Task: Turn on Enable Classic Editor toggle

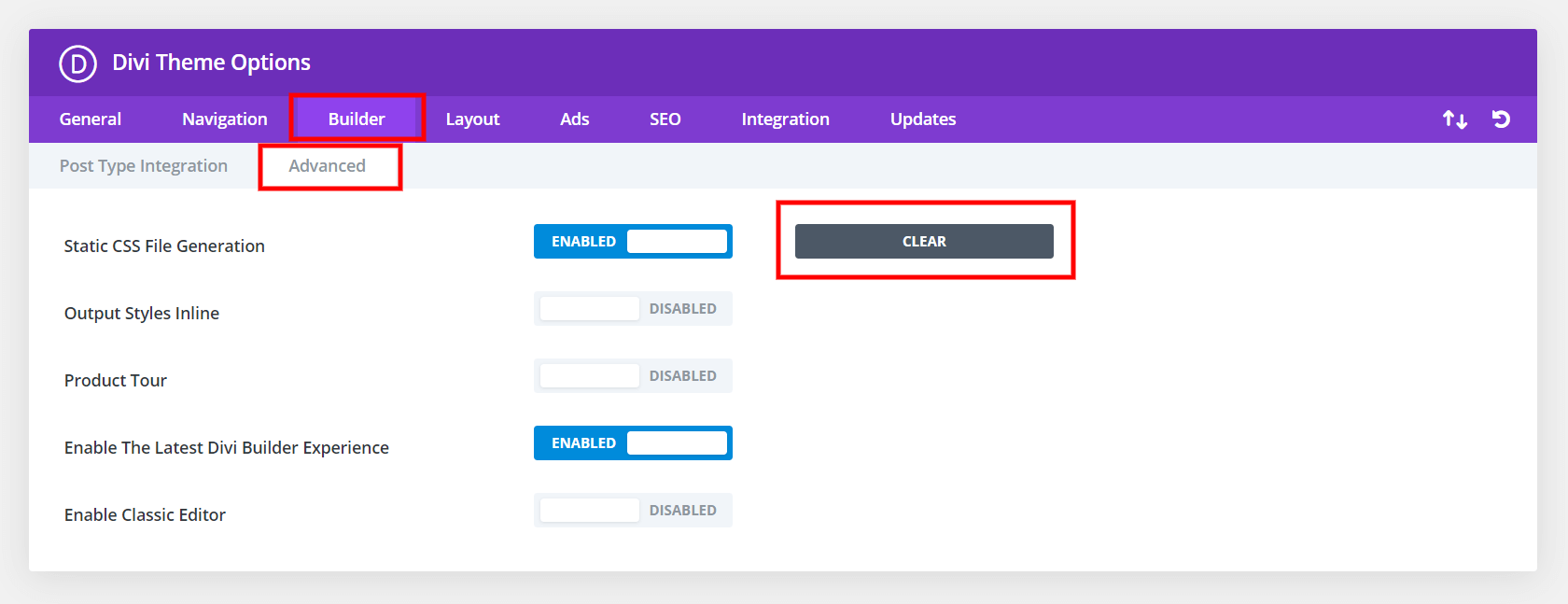Action: click(633, 511)
